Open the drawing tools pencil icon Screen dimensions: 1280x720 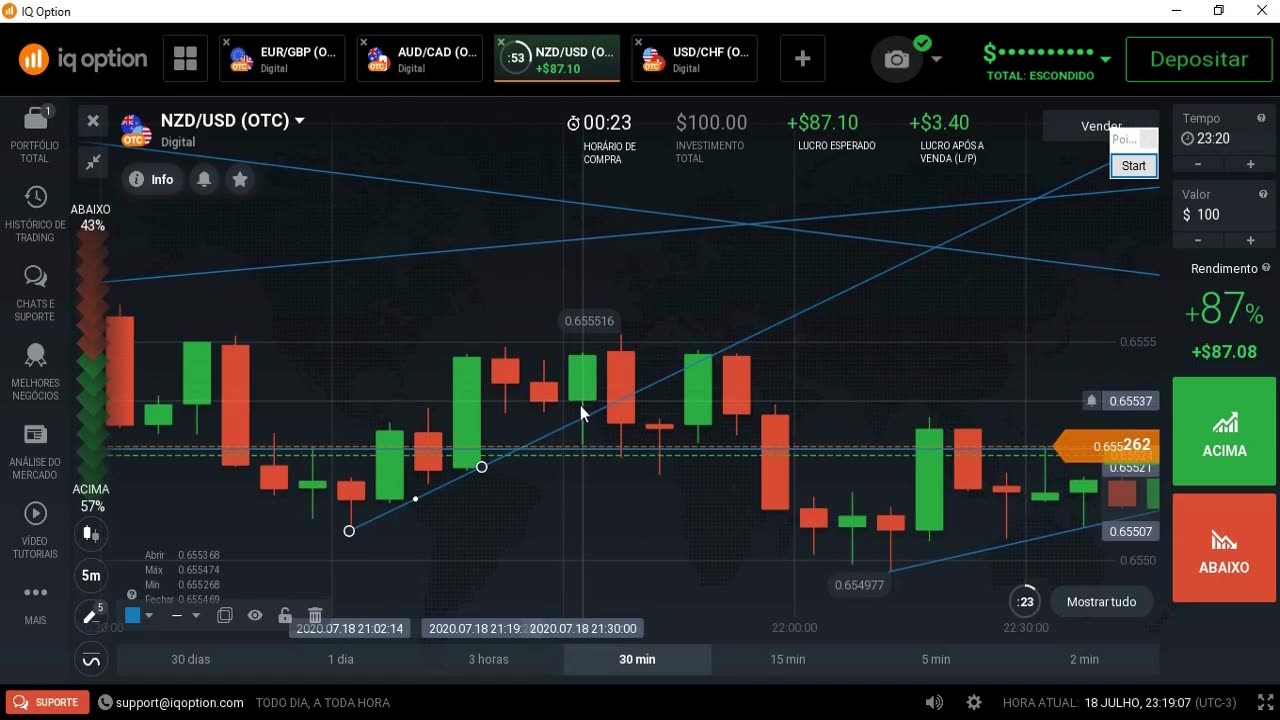91,616
